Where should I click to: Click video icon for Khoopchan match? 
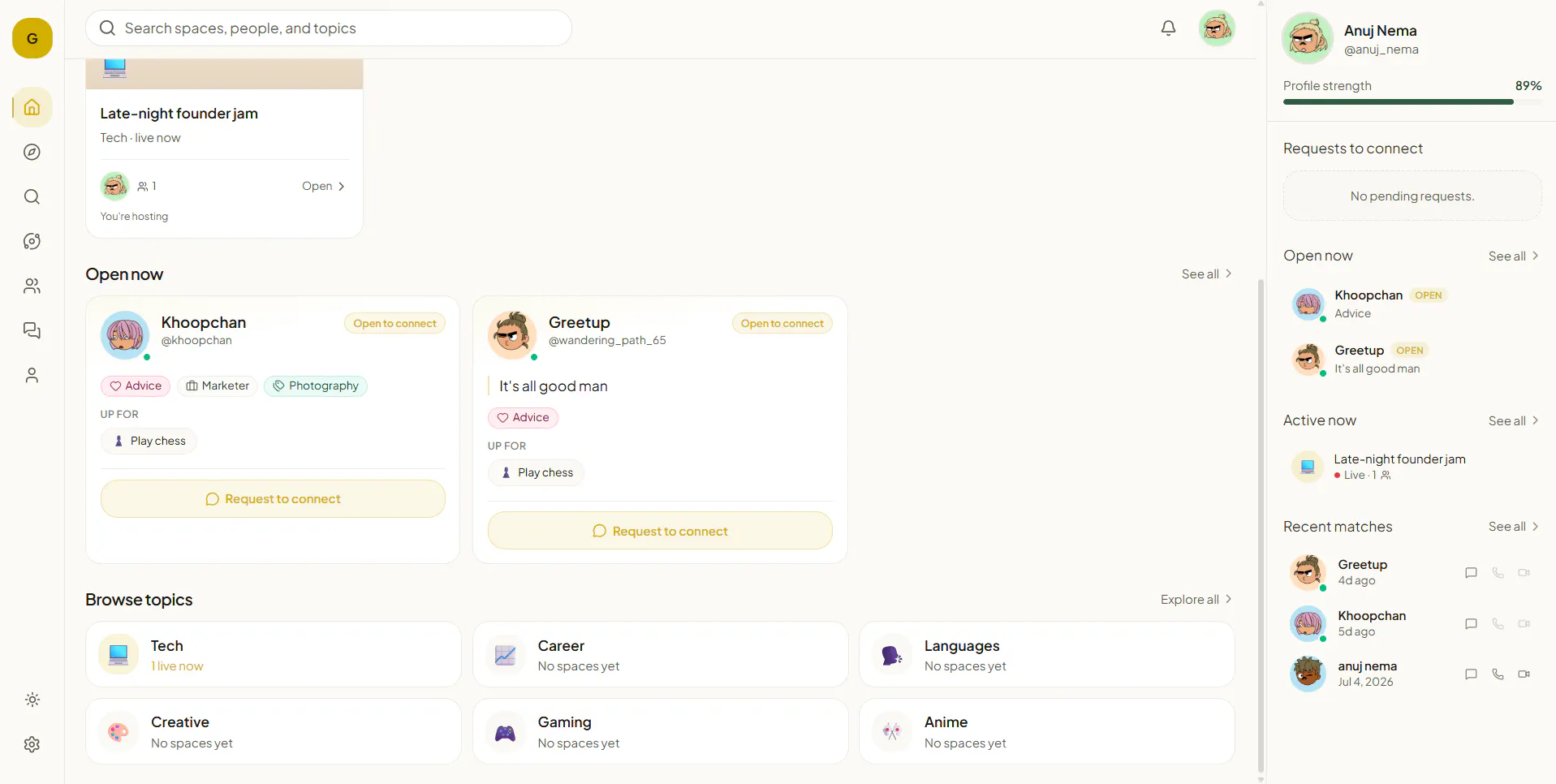tap(1524, 624)
